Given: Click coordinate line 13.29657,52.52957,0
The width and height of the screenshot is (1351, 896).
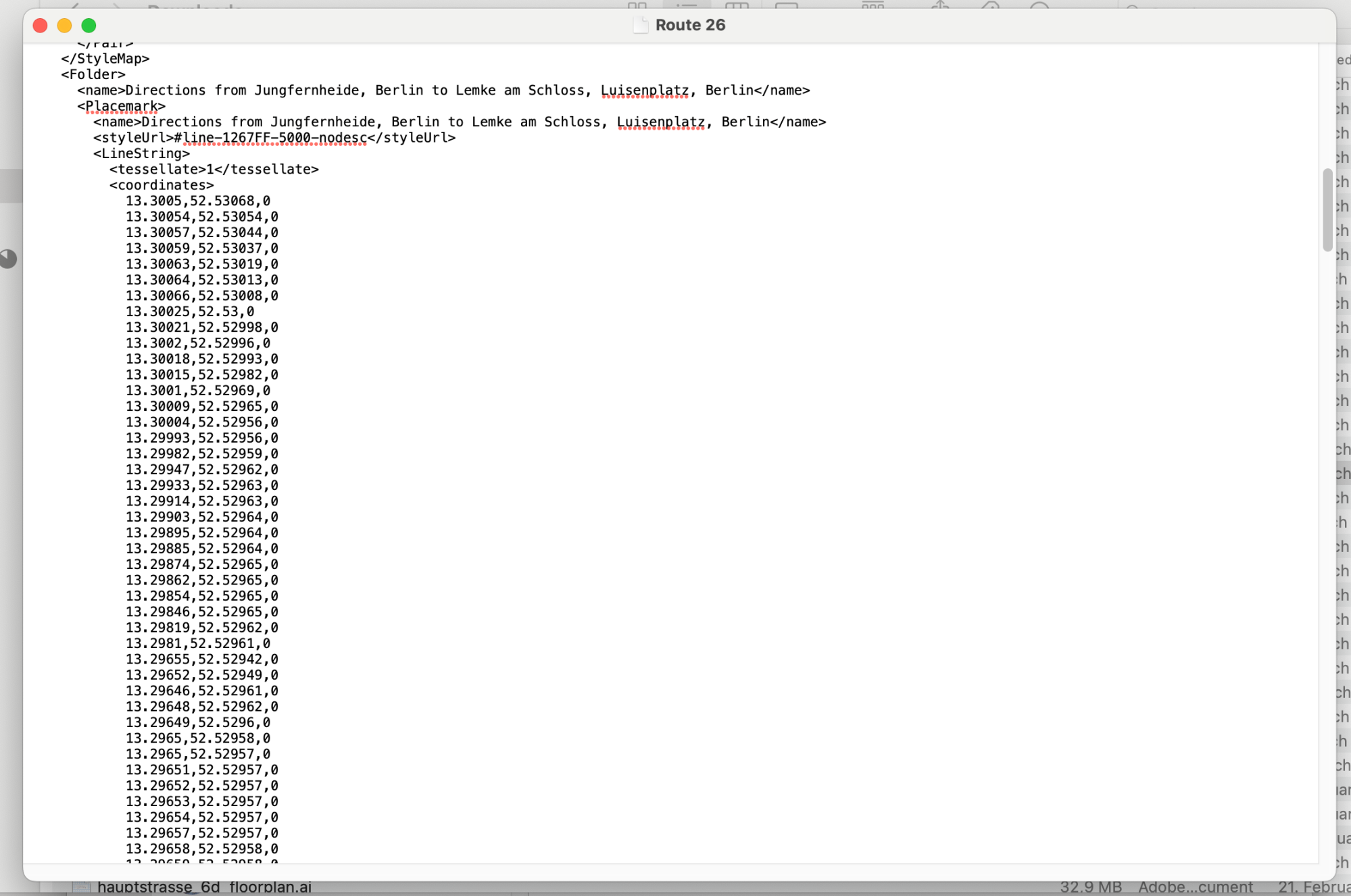Looking at the screenshot, I should pos(202,834).
